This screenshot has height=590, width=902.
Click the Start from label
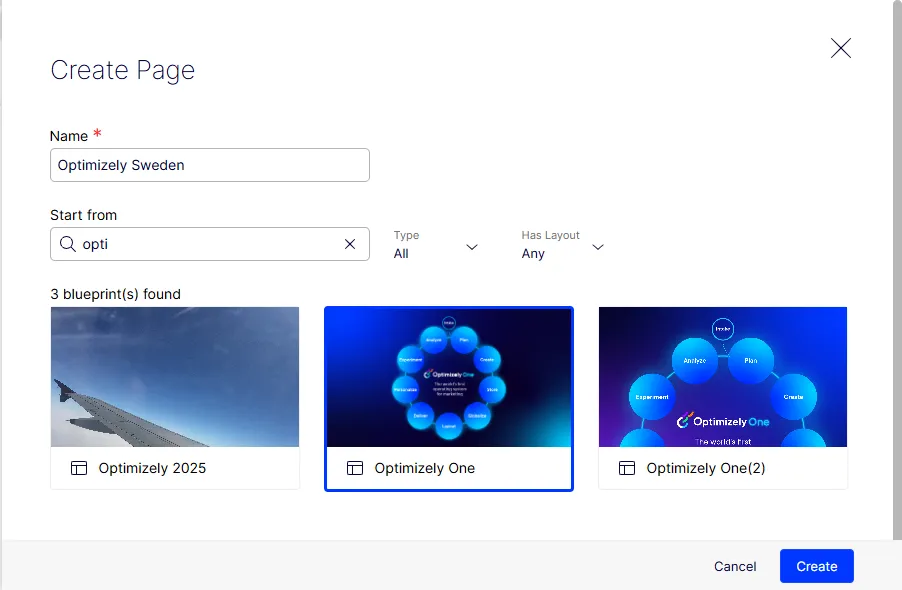[83, 215]
